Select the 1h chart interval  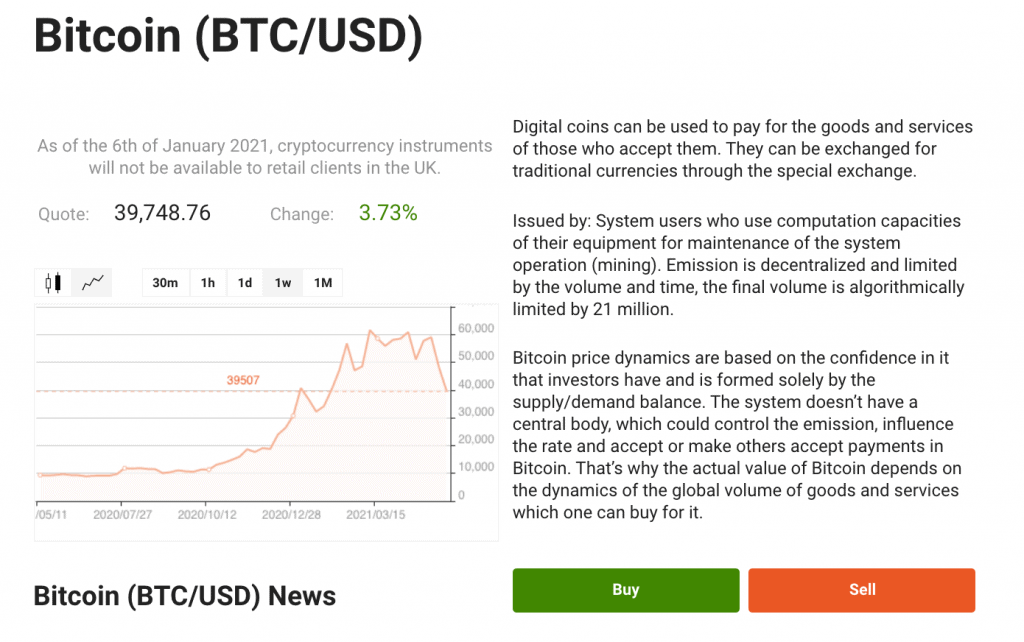pyautogui.click(x=208, y=283)
